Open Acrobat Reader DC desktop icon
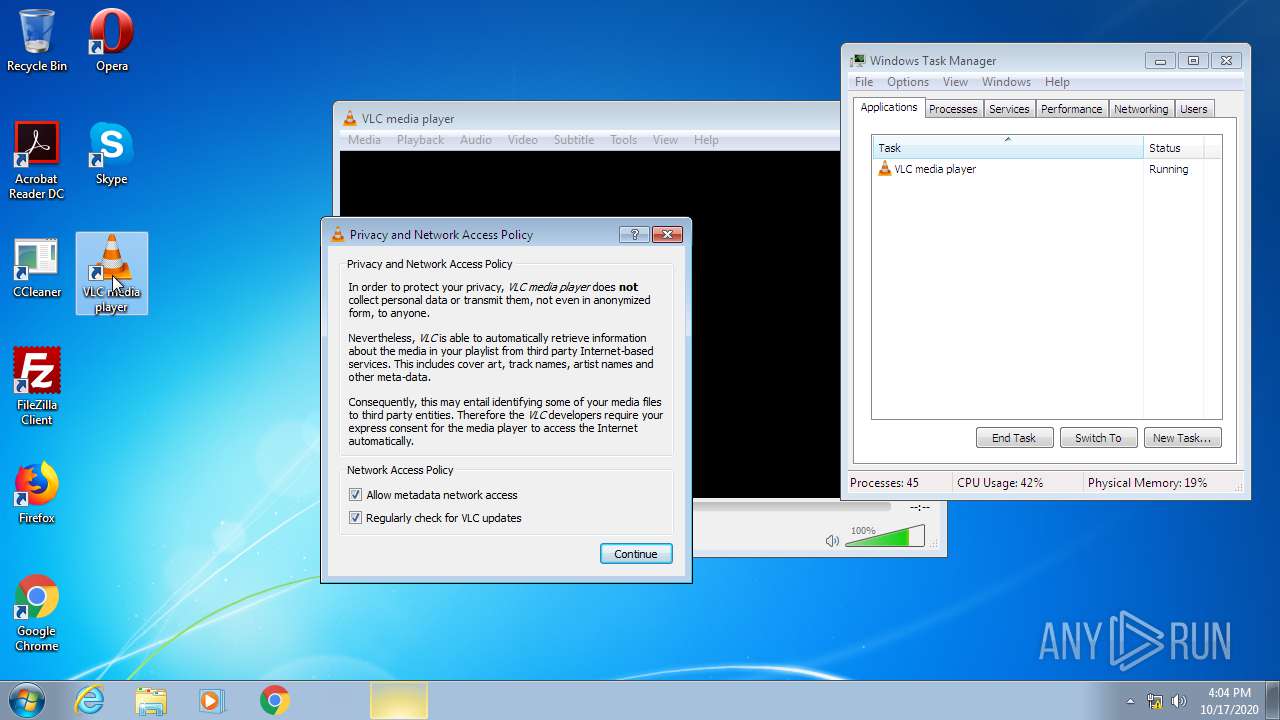The width and height of the screenshot is (1280, 720). [x=37, y=161]
